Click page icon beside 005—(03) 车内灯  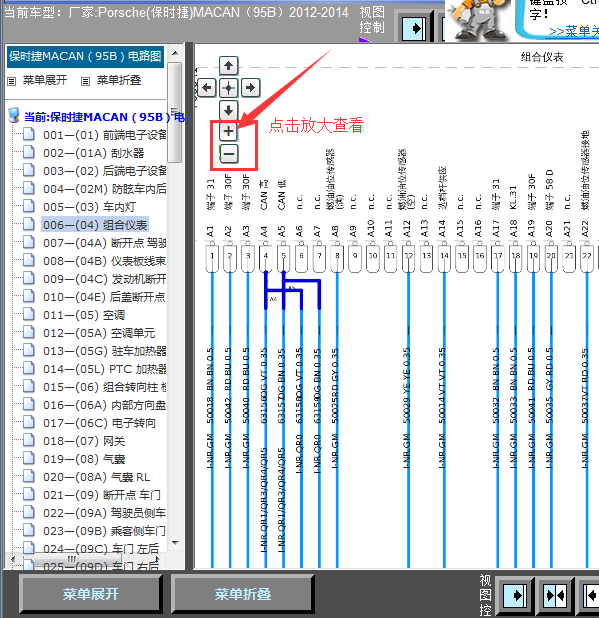[28, 206]
